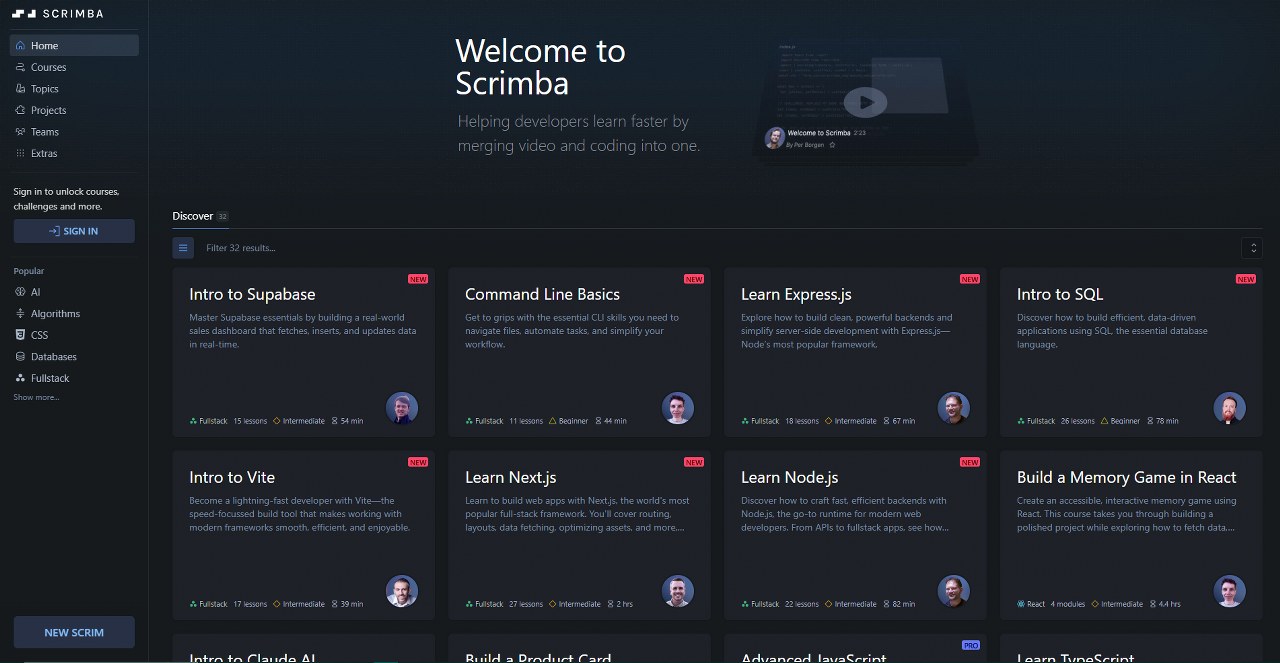Toggle the list view menu icon
This screenshot has width=1280, height=663.
click(183, 247)
